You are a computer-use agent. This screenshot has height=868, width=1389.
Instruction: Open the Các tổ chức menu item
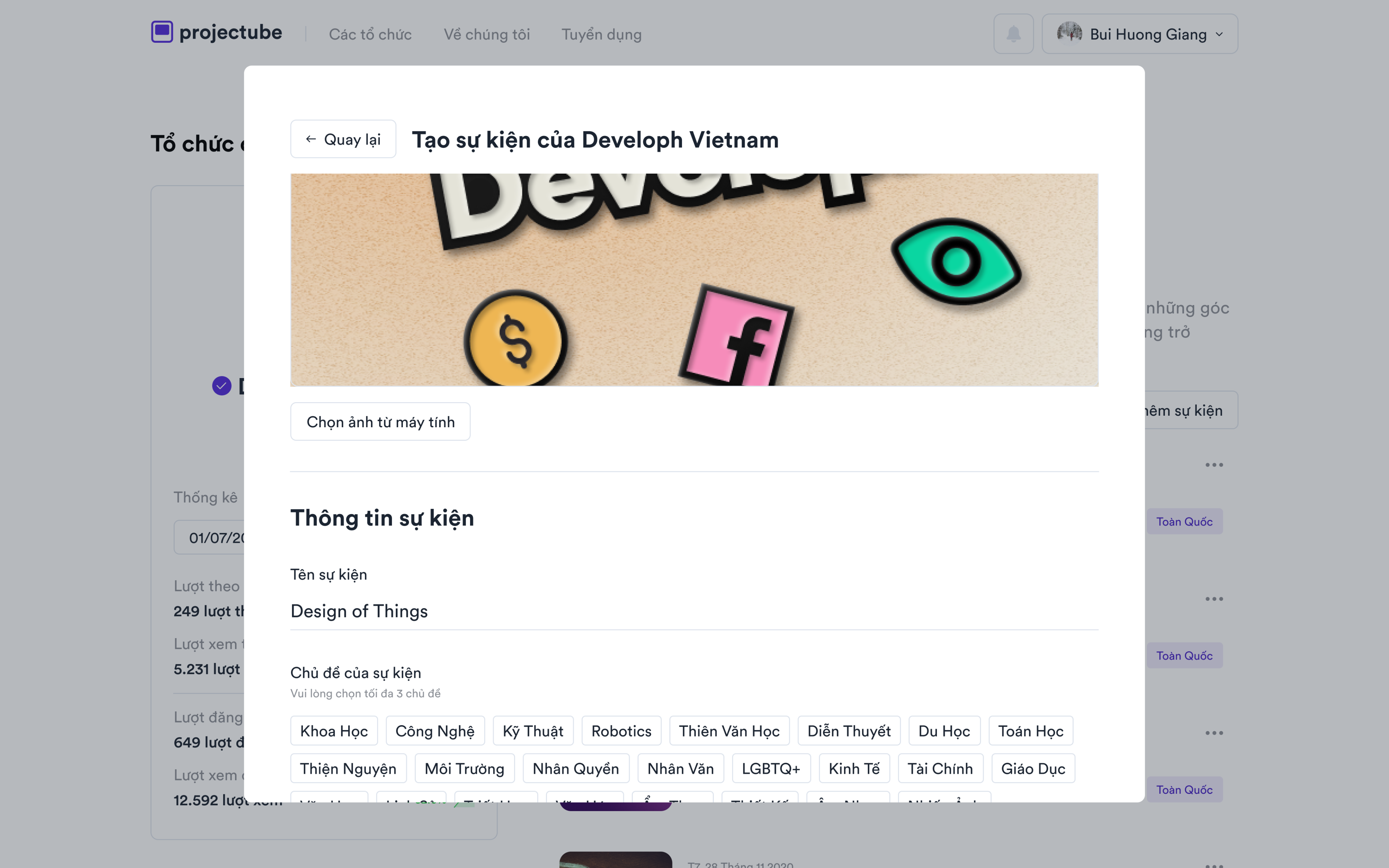tap(370, 35)
